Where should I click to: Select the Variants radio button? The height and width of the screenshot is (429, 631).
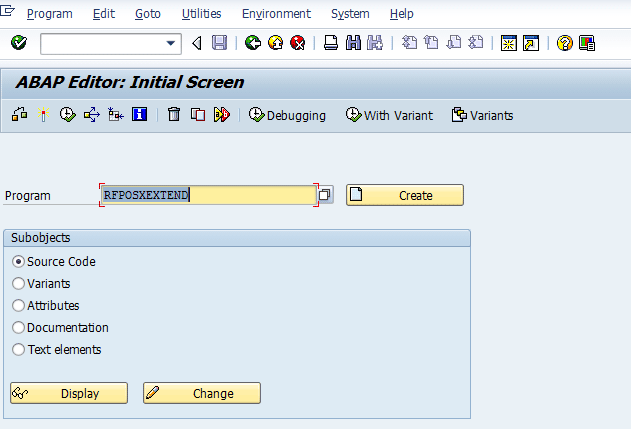point(18,284)
